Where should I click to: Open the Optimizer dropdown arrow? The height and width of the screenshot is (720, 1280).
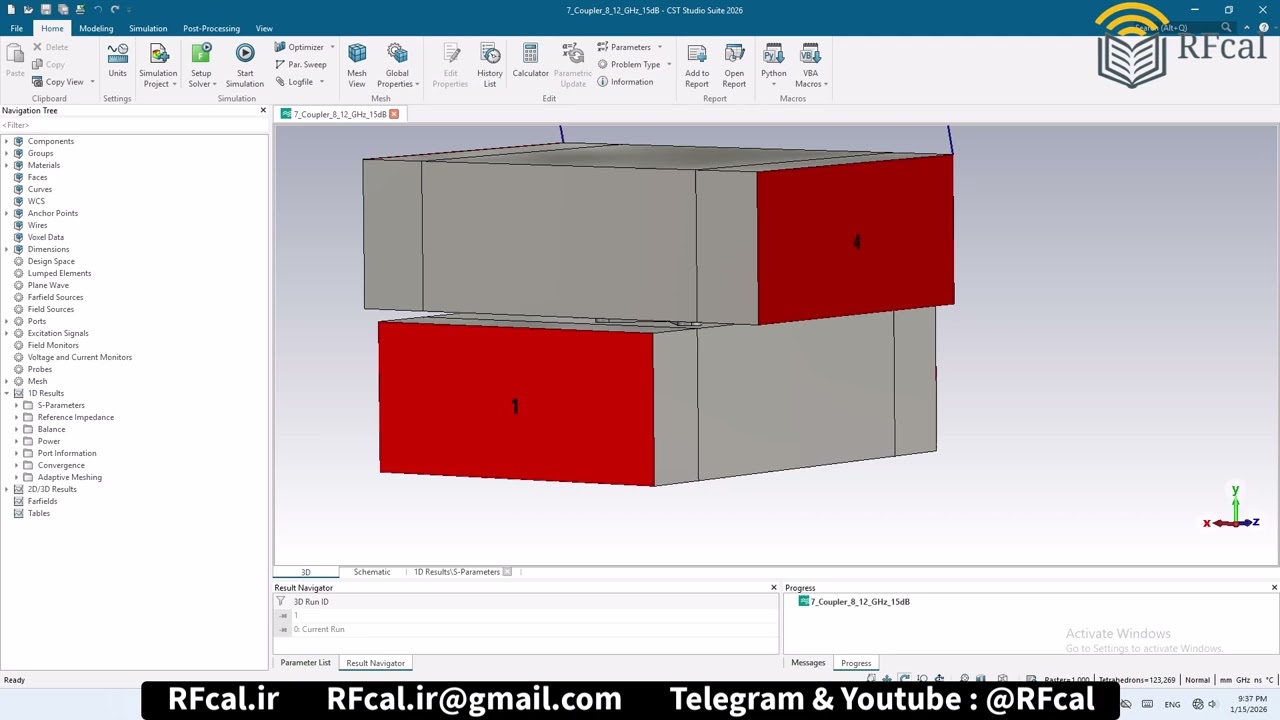click(332, 47)
